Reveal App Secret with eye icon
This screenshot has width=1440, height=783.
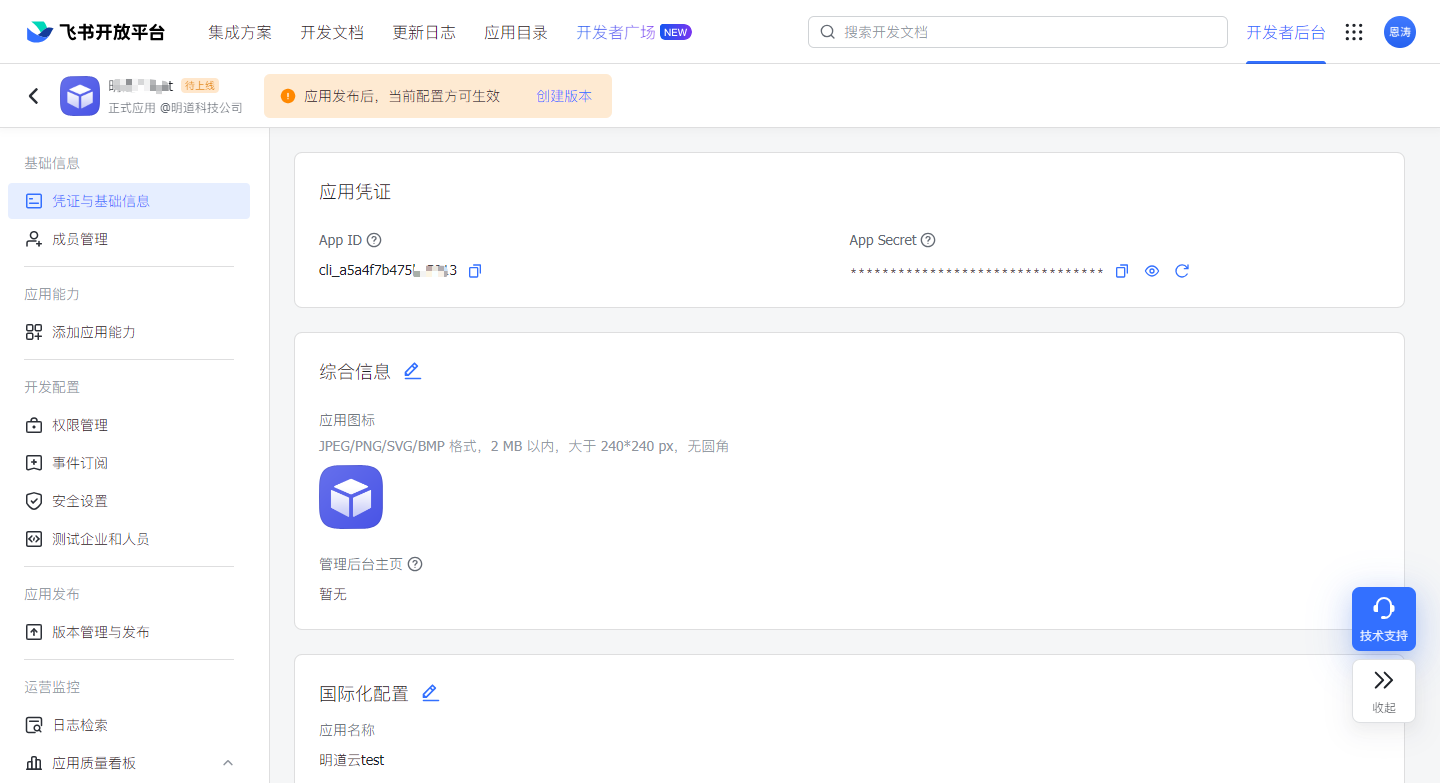point(1152,271)
